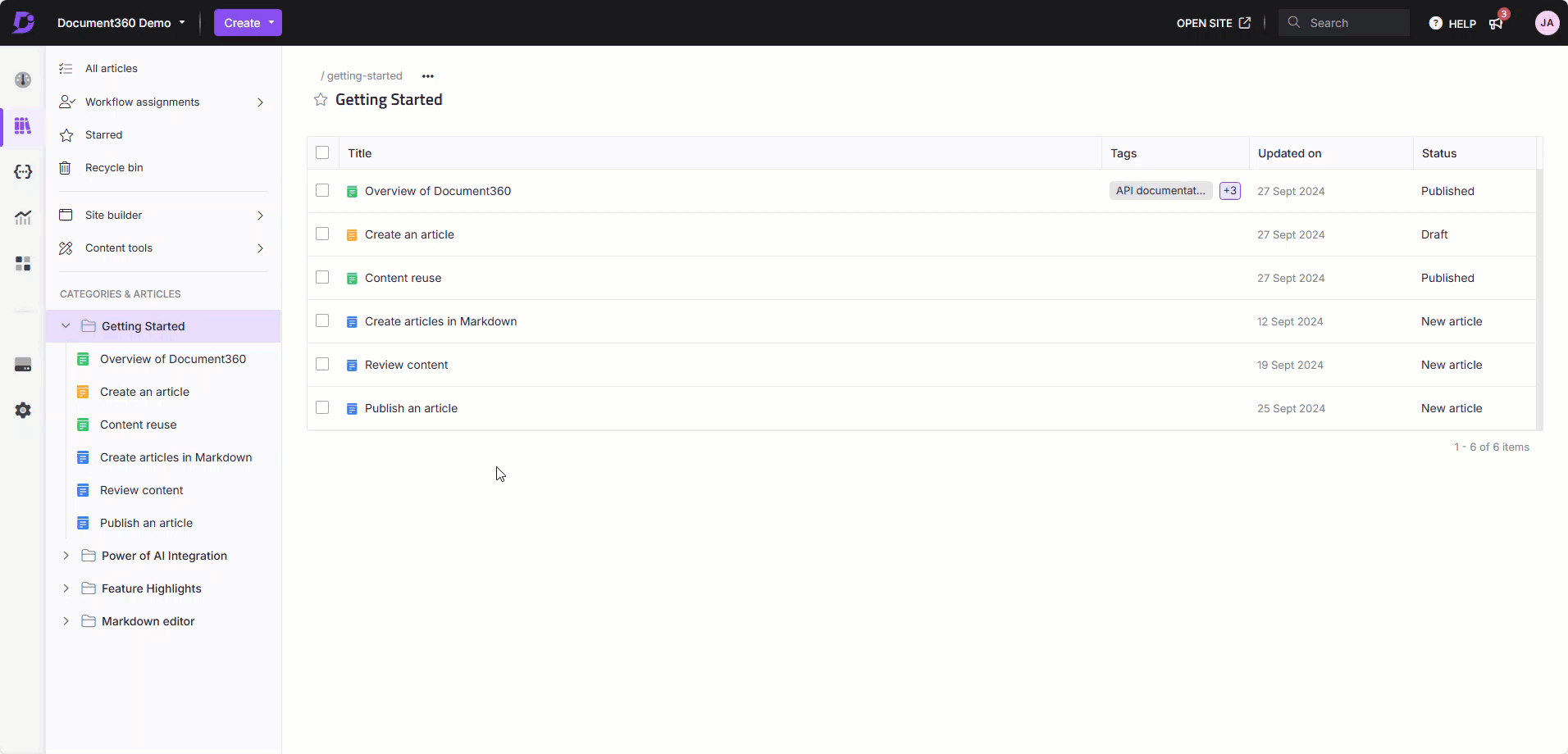This screenshot has height=754, width=1568.
Task: Open Starred menu item
Action: click(x=104, y=135)
